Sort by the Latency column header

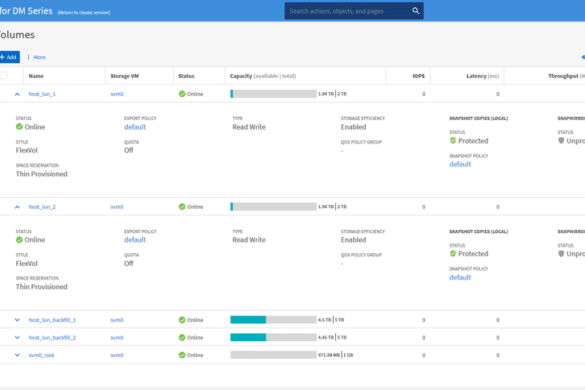click(x=482, y=76)
